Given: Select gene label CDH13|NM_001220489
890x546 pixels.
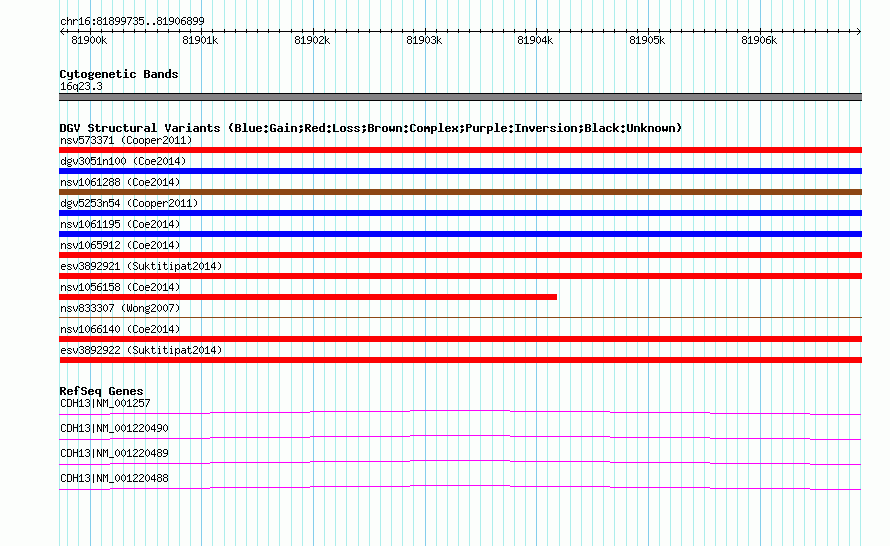Looking at the screenshot, I should (114, 453).
